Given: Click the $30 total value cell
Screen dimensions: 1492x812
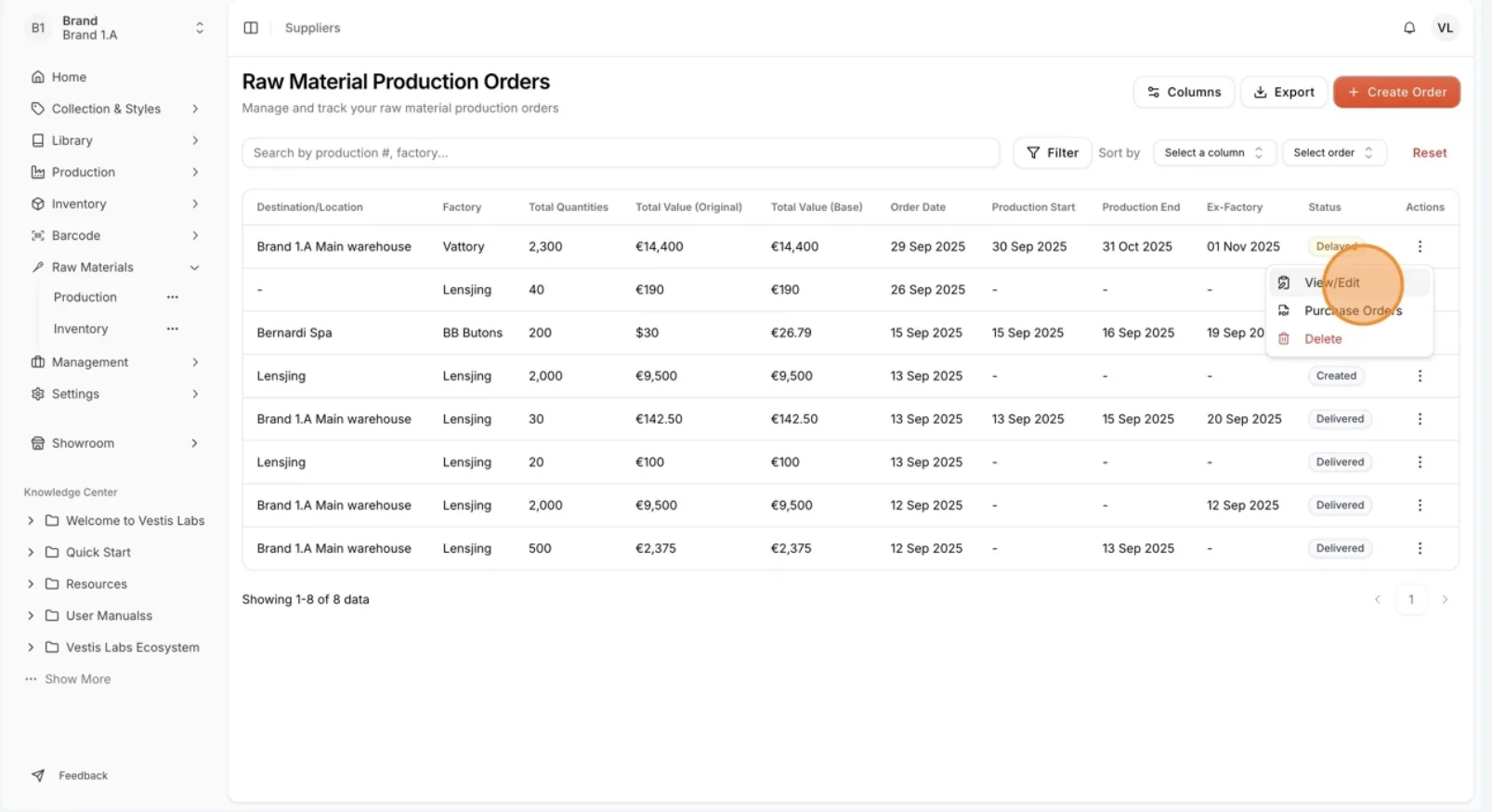Looking at the screenshot, I should click(x=647, y=333).
